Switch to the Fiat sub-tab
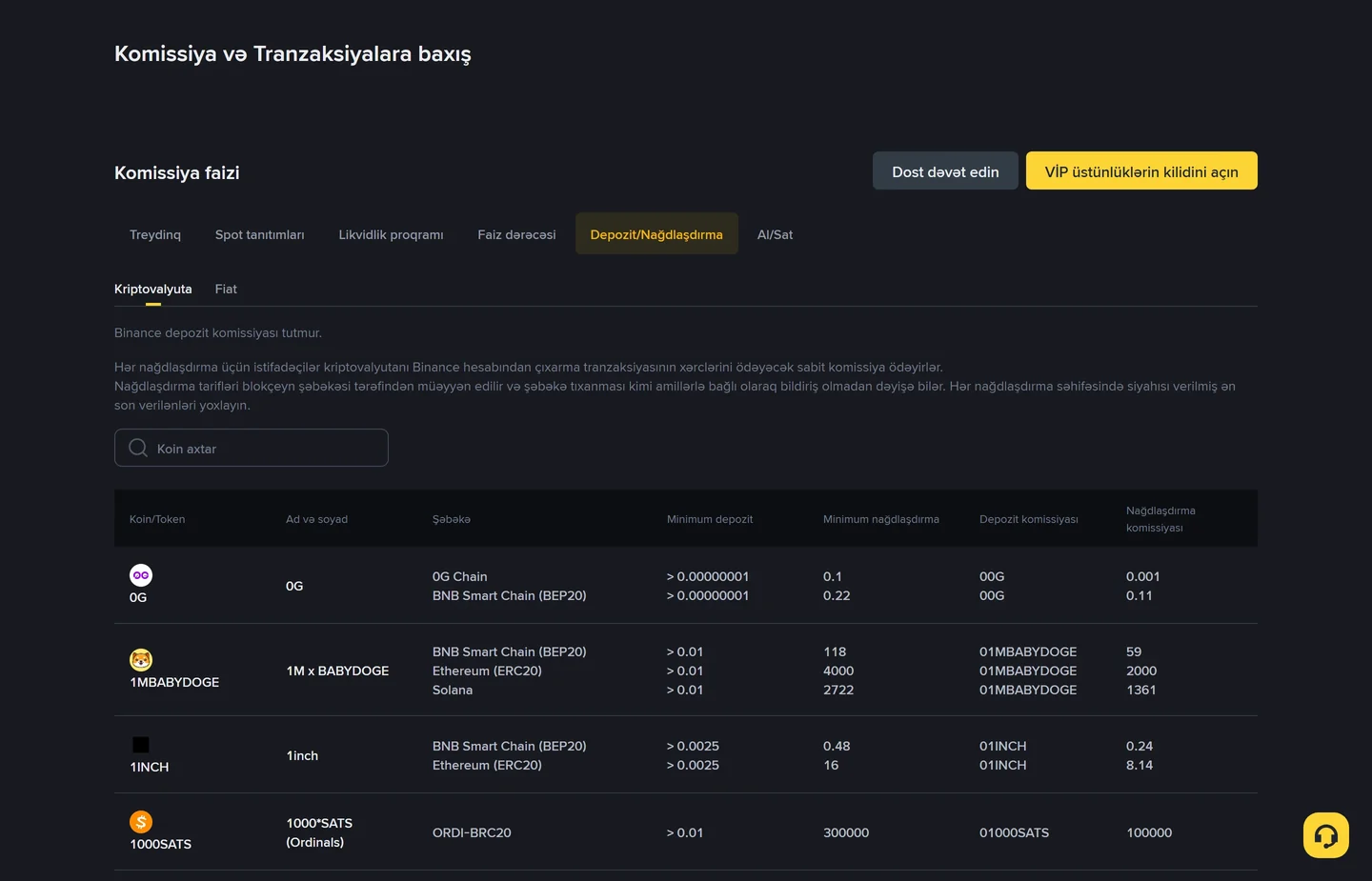 (x=226, y=290)
